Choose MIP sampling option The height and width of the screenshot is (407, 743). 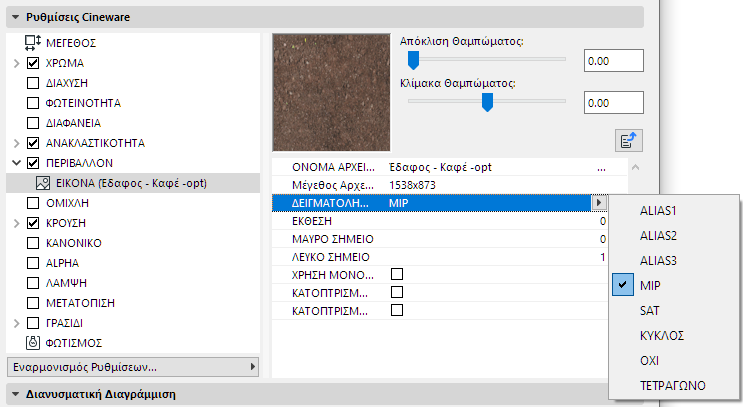point(674,285)
